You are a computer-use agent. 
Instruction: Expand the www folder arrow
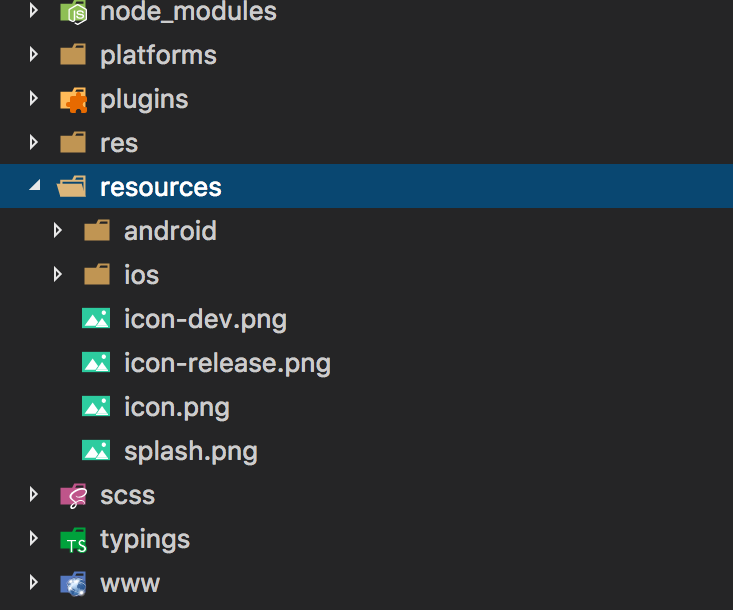tap(34, 582)
